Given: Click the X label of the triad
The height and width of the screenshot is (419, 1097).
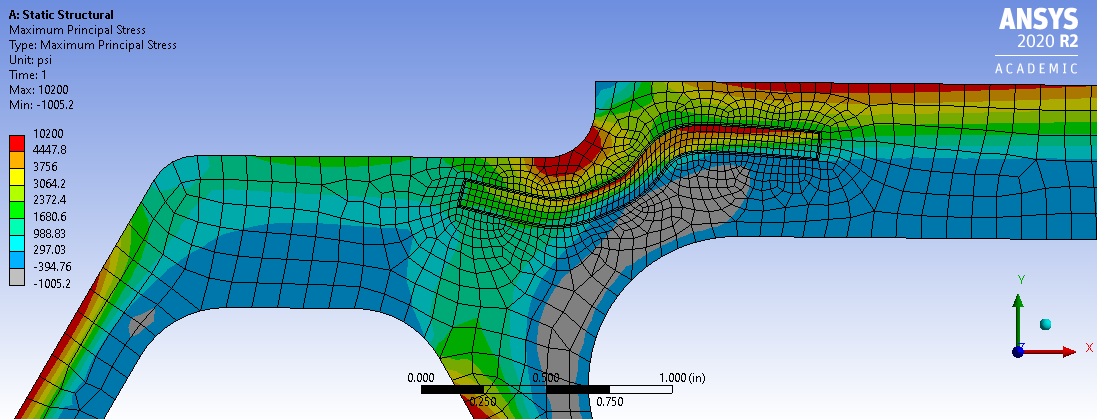Looking at the screenshot, I should click(1089, 348).
